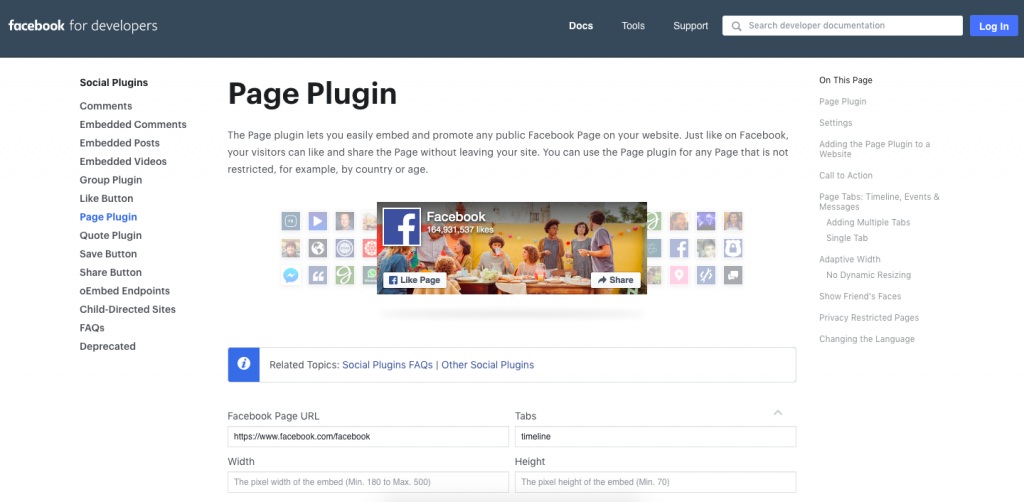Click the facebook for developers logo
The image size is (1024, 502).
(x=83, y=26)
